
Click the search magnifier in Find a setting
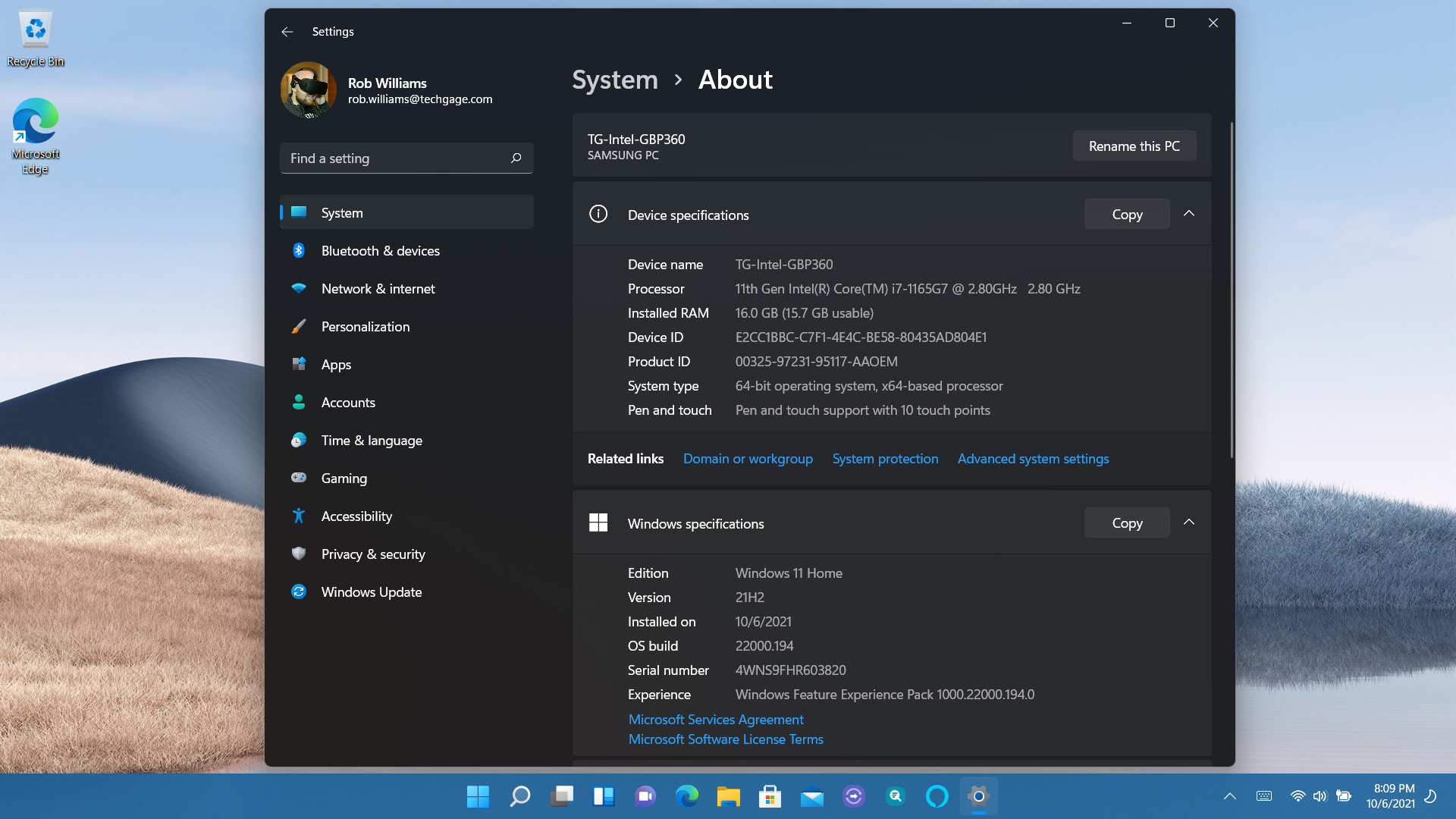516,158
